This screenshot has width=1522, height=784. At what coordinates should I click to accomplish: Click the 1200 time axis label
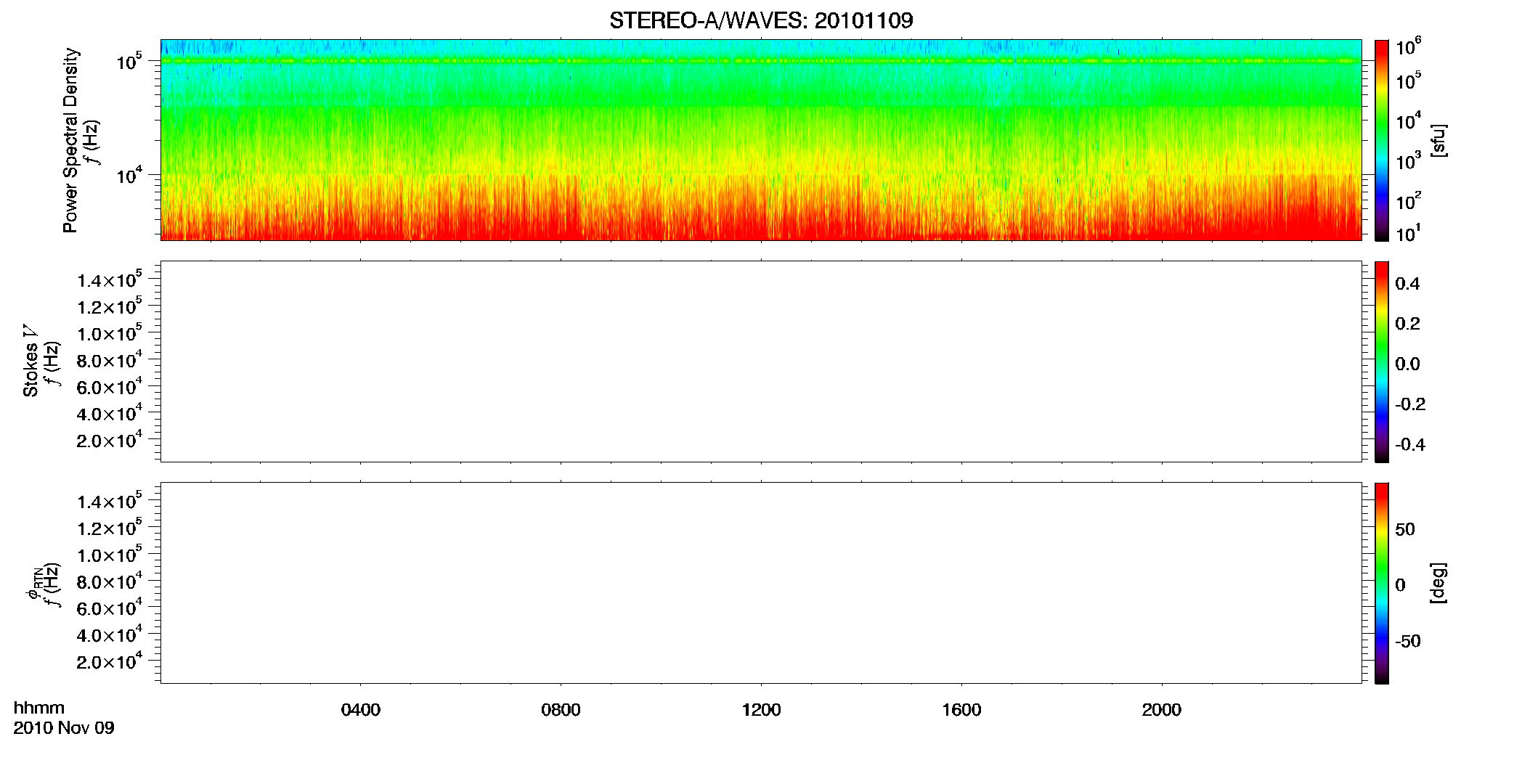click(761, 710)
